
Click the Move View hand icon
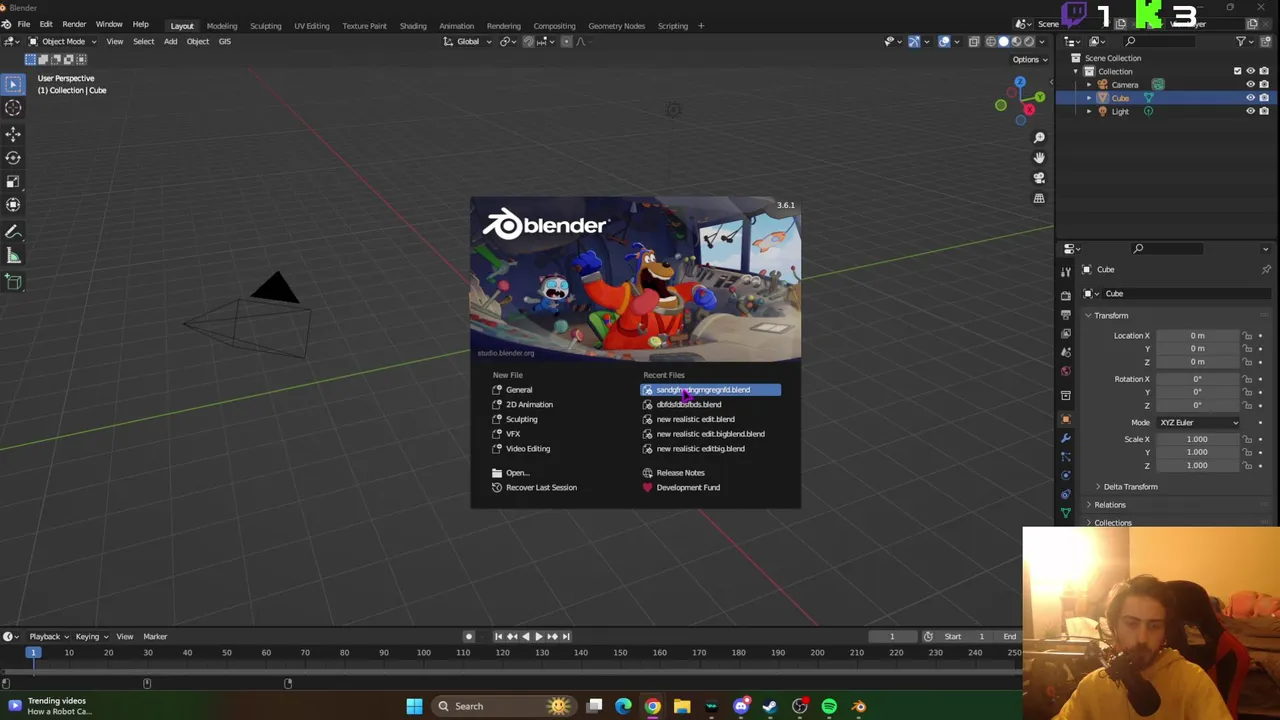click(1039, 158)
